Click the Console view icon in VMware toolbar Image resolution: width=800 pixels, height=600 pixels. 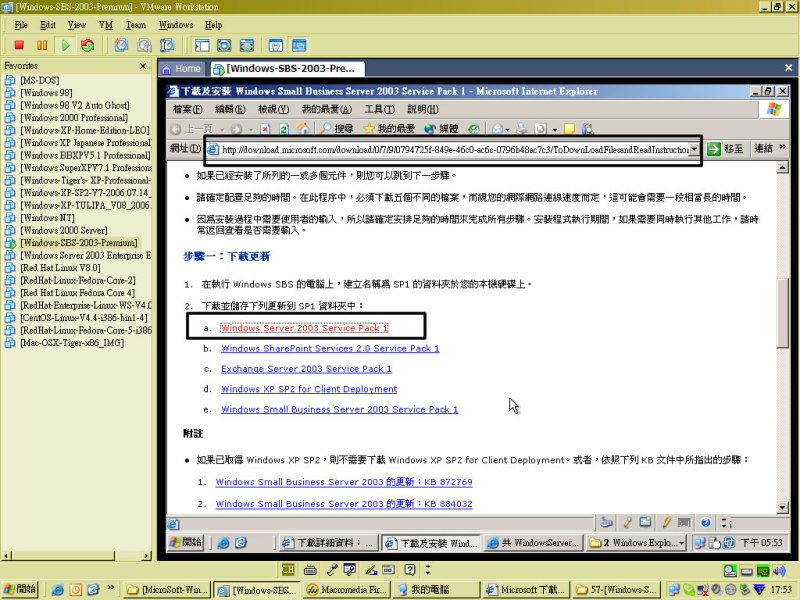tap(299, 45)
